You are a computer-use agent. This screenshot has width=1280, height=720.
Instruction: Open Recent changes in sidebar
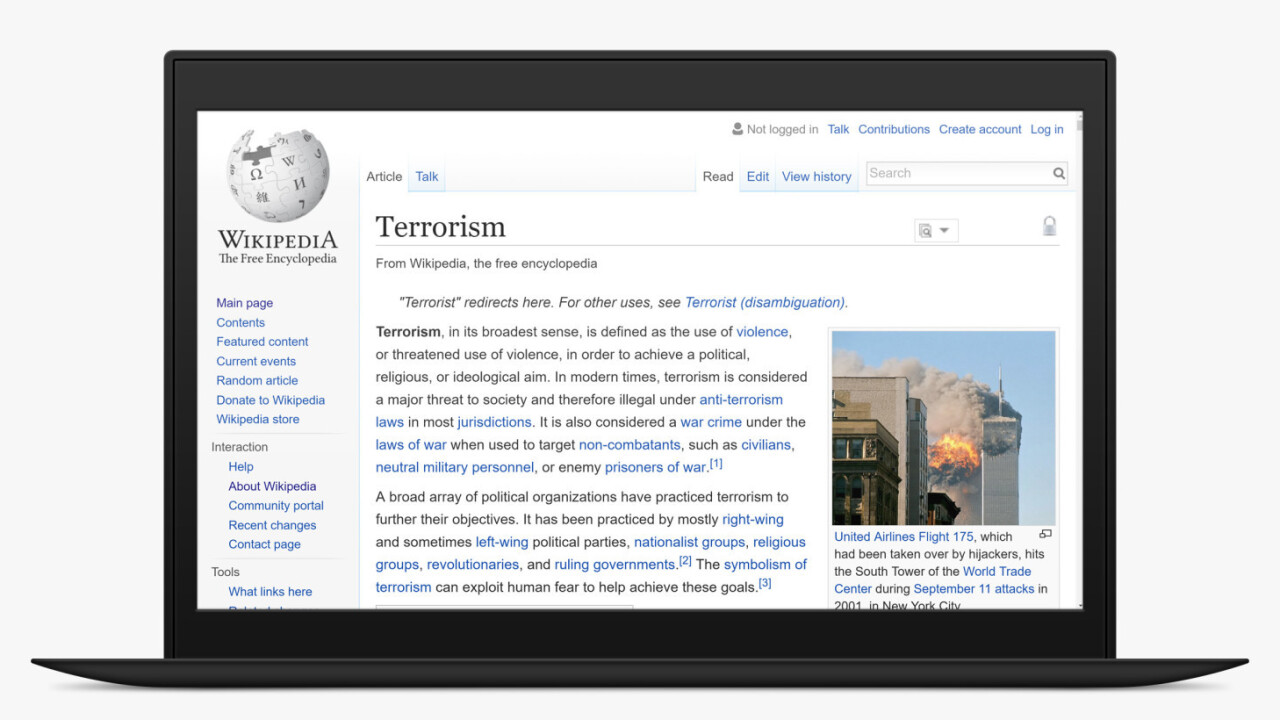click(x=272, y=525)
